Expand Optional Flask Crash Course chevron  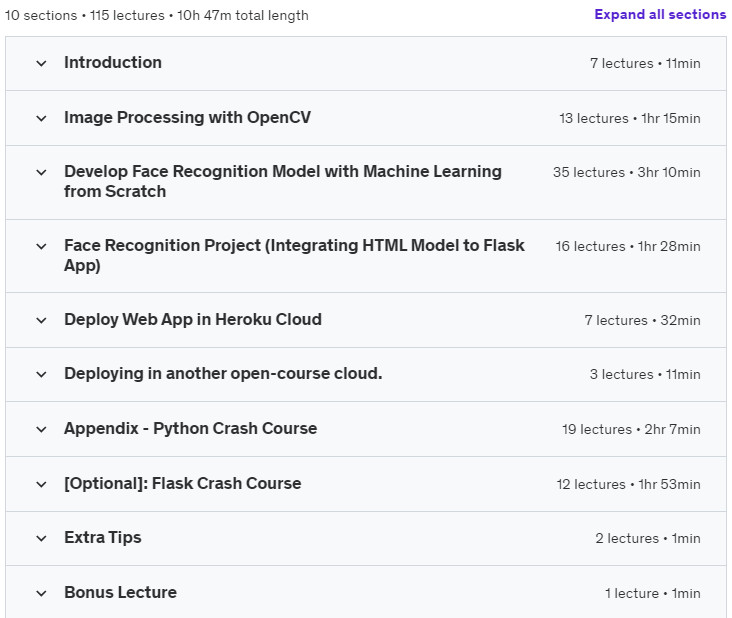[42, 485]
